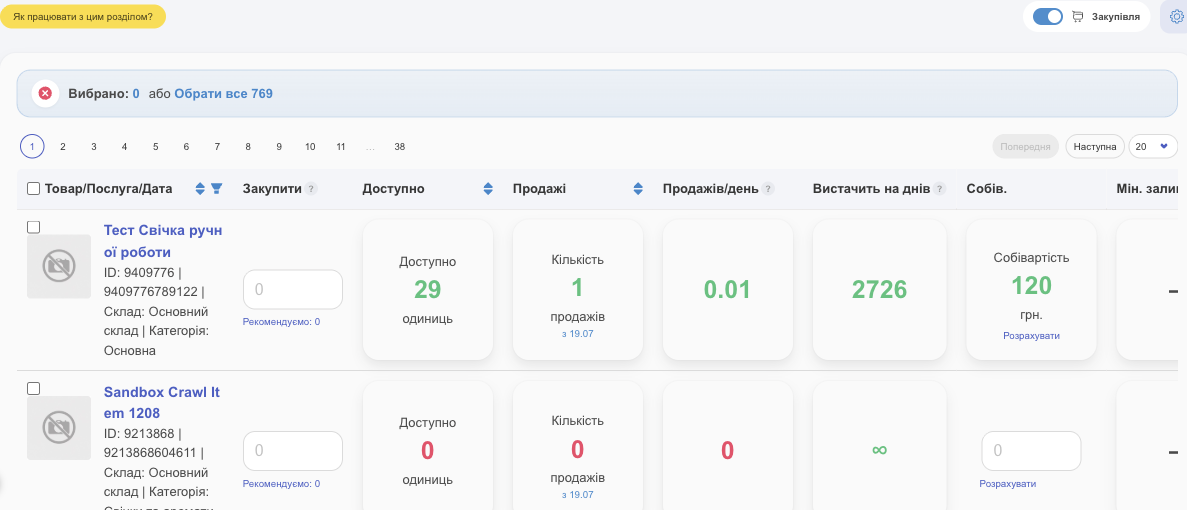
Task: Open the filter funnel in Товар column
Action: pos(216,188)
